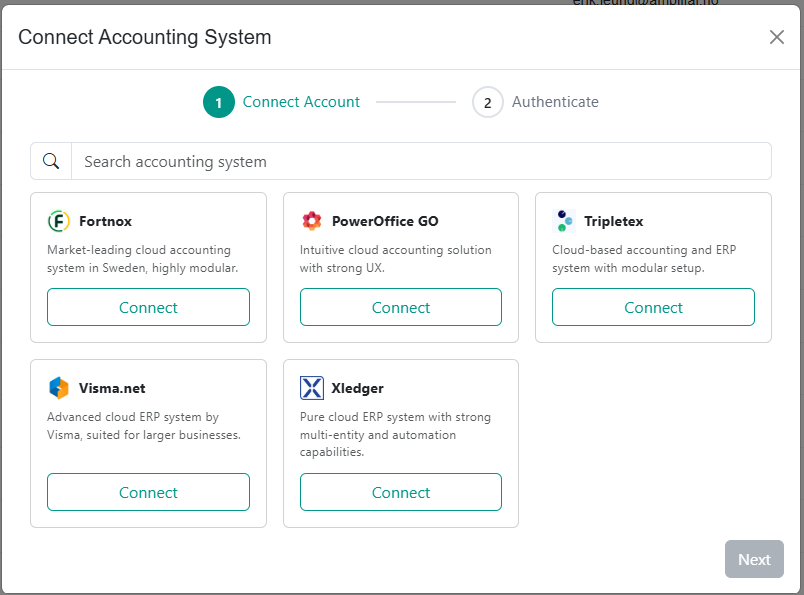
Task: Connect the PowerOffice GO system
Action: pos(401,307)
